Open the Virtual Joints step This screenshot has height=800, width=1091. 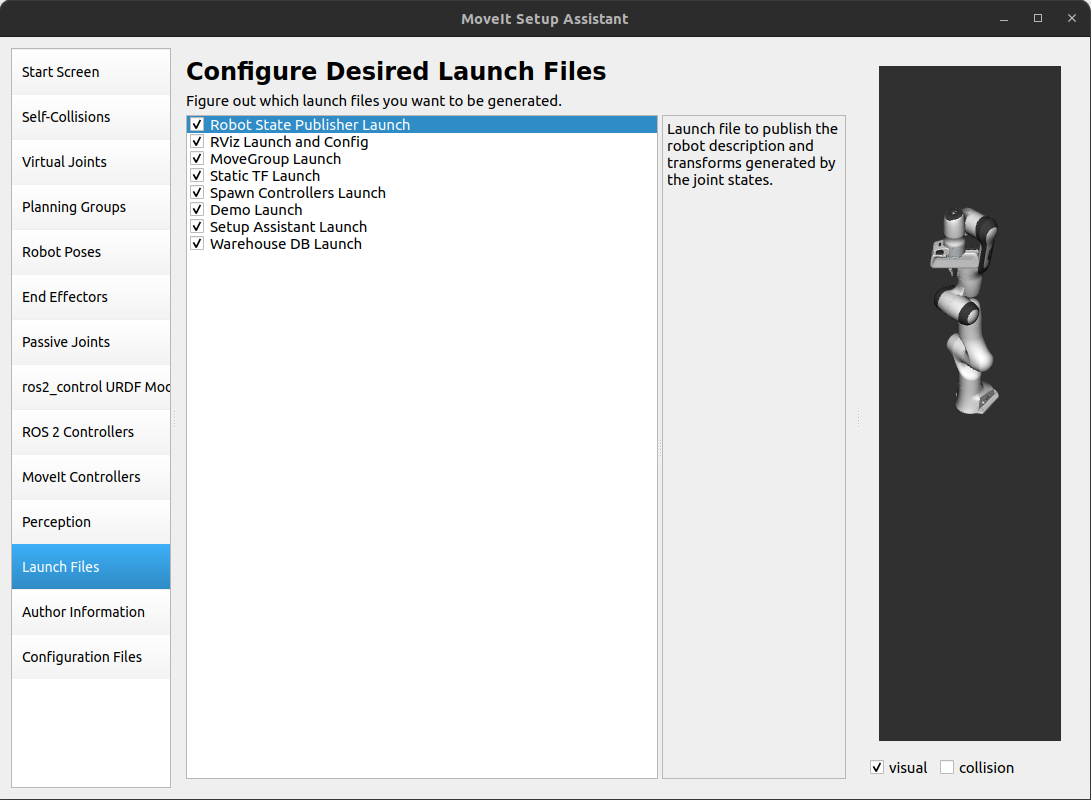(x=90, y=162)
